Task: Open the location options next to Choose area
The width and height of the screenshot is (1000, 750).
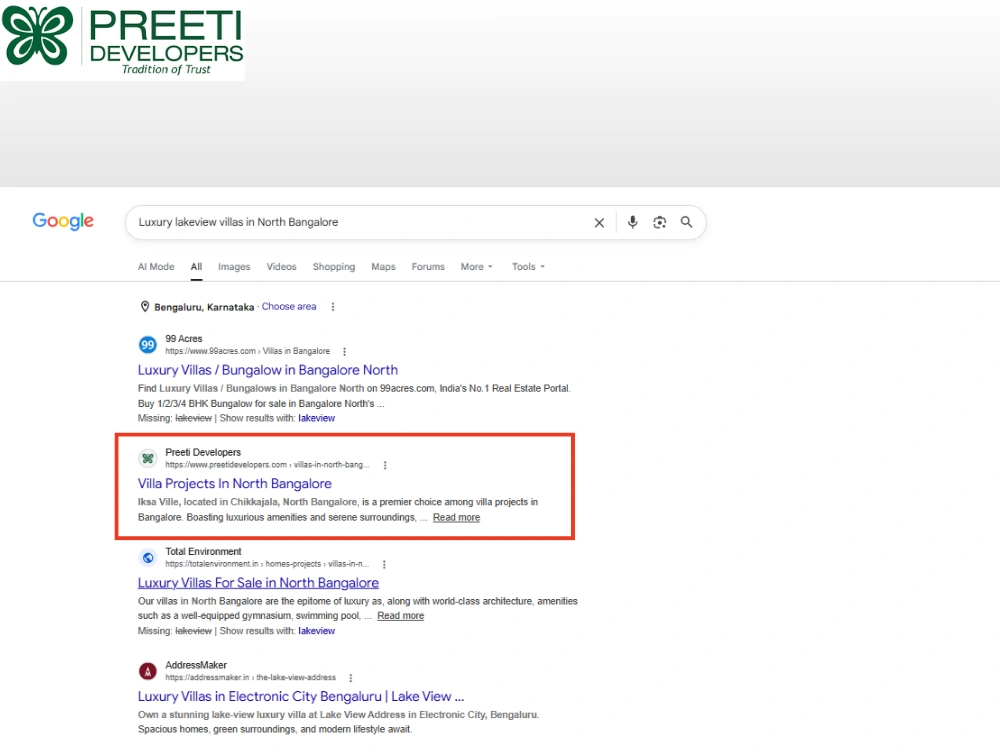Action: tap(332, 307)
